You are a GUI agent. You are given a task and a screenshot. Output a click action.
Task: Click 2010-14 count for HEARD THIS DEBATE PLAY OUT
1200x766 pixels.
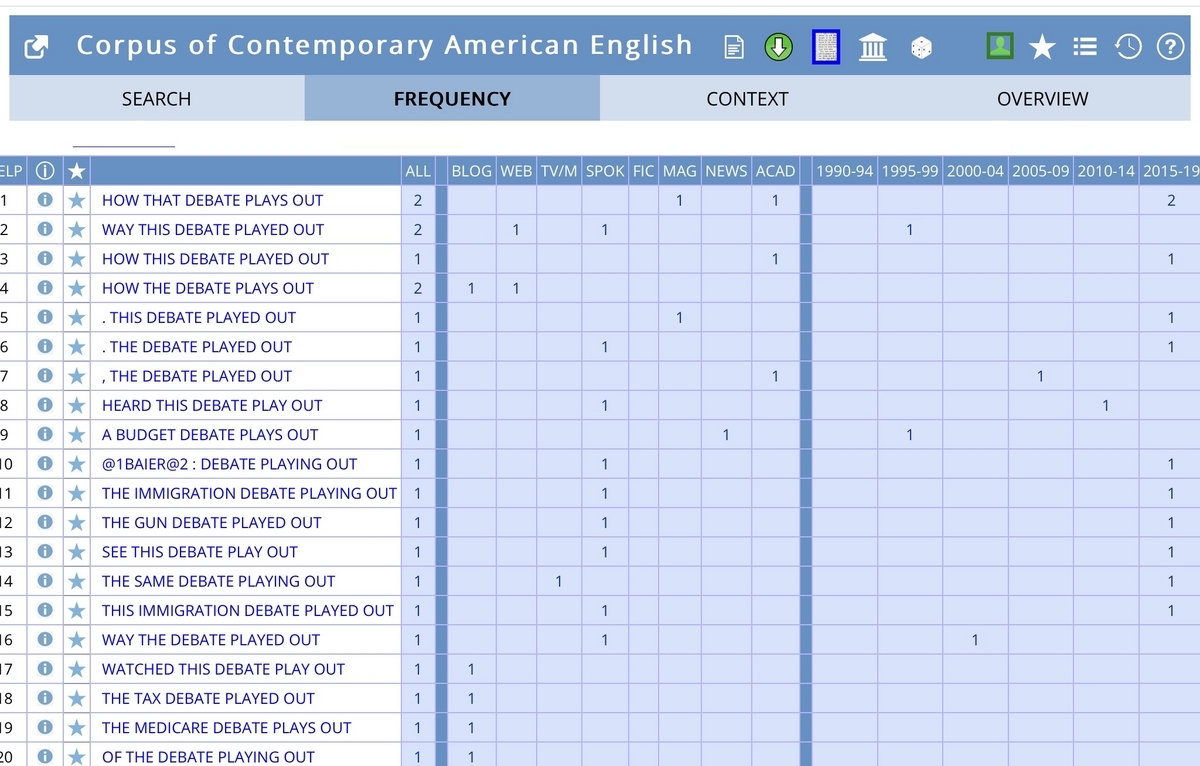(1105, 405)
